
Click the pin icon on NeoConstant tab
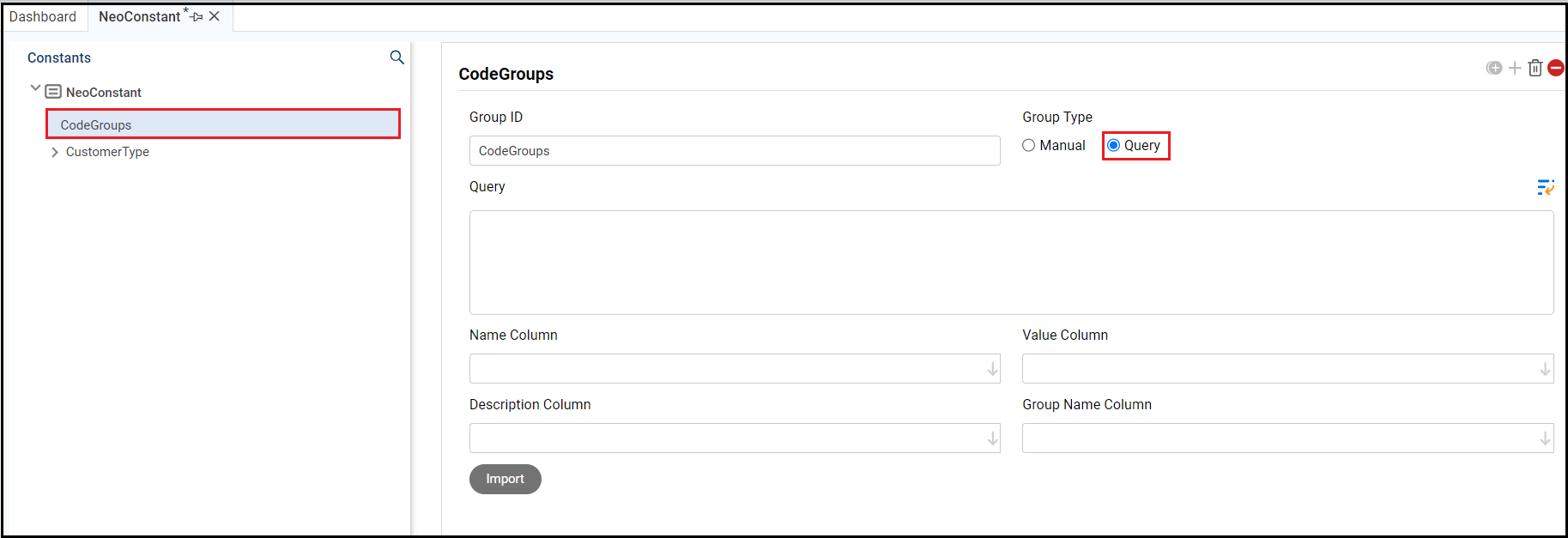pyautogui.click(x=197, y=16)
